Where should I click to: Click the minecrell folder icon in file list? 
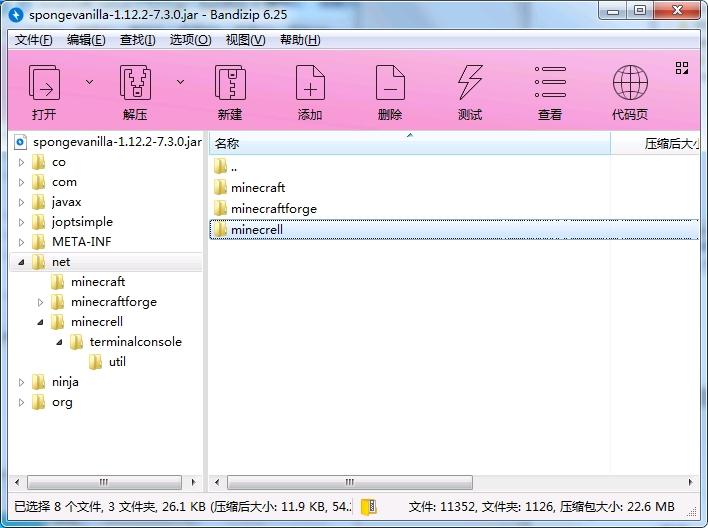(220, 229)
